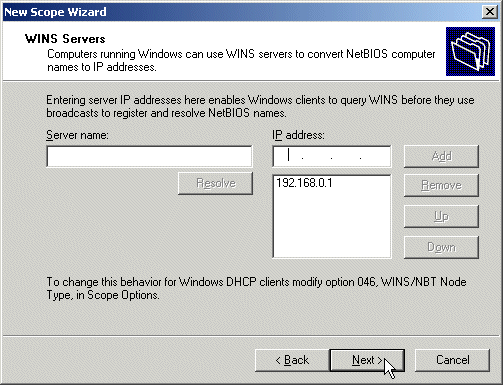The image size is (503, 385).
Task: Proceed with the Next button
Action: pyautogui.click(x=367, y=360)
